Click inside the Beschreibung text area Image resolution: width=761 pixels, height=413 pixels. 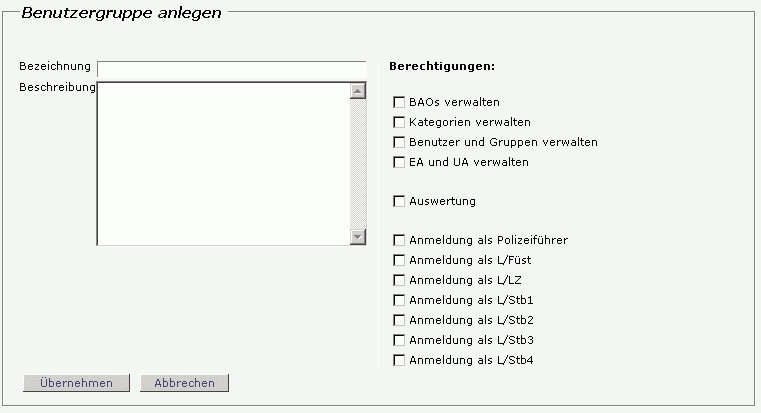tap(223, 162)
